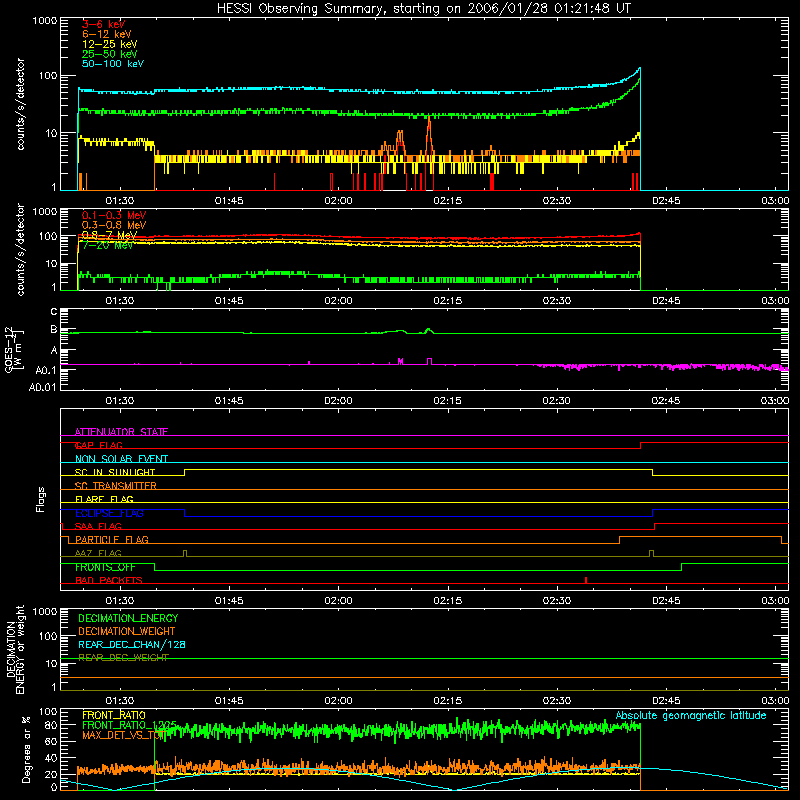The image size is (800, 800).
Task: Click the 0.3-0.8 MeV legend entry
Action: (x=114, y=225)
